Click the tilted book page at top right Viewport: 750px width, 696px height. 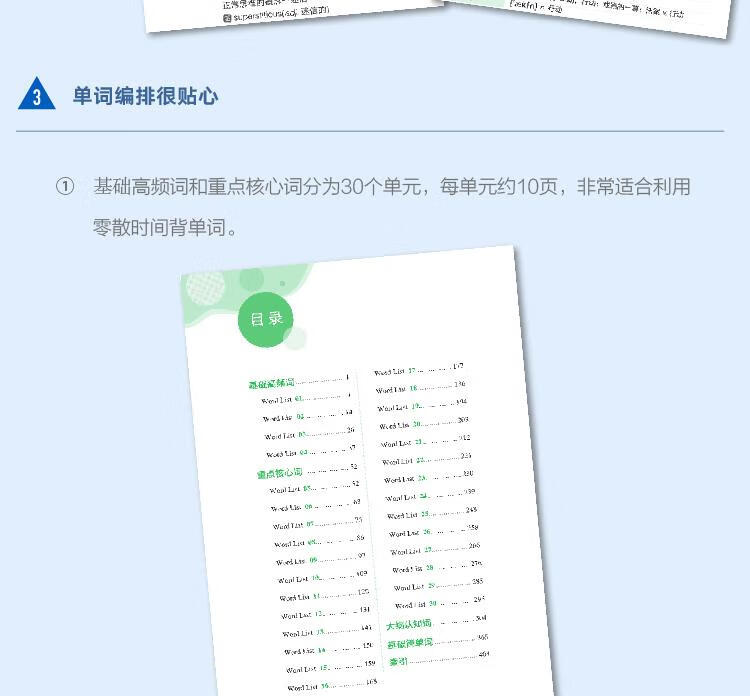point(590,15)
